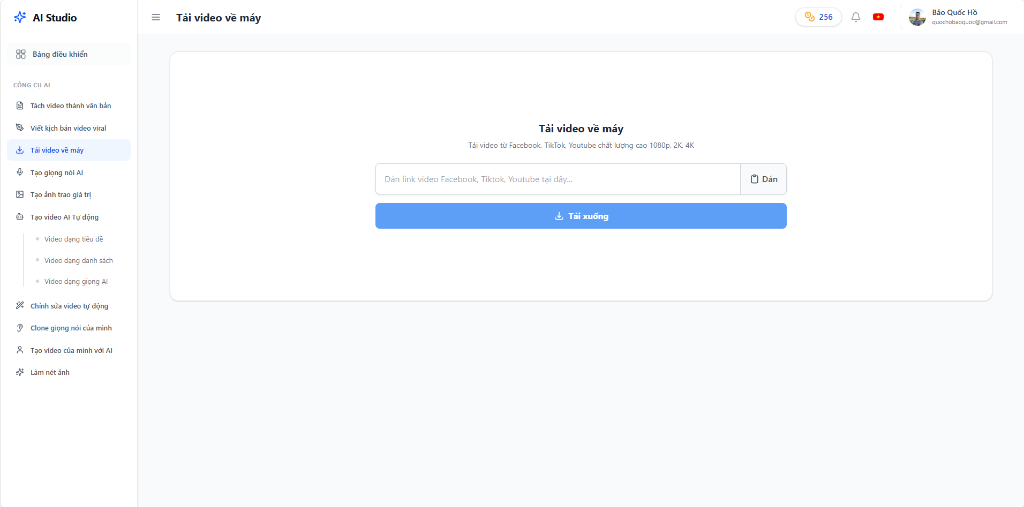Open the notification bell icon
1024x507 pixels.
[856, 17]
